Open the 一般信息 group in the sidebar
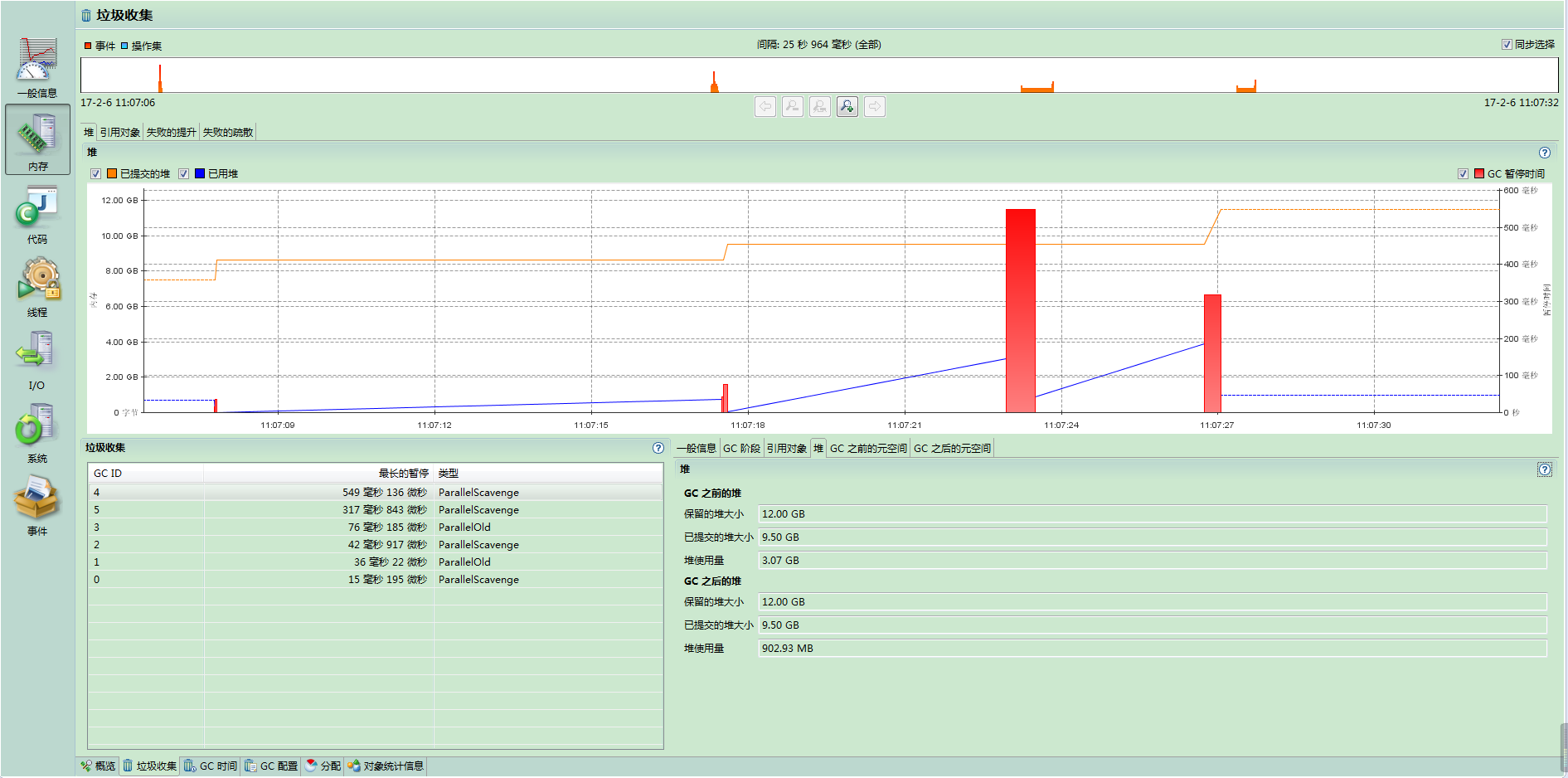The image size is (1568, 778). coord(37,66)
